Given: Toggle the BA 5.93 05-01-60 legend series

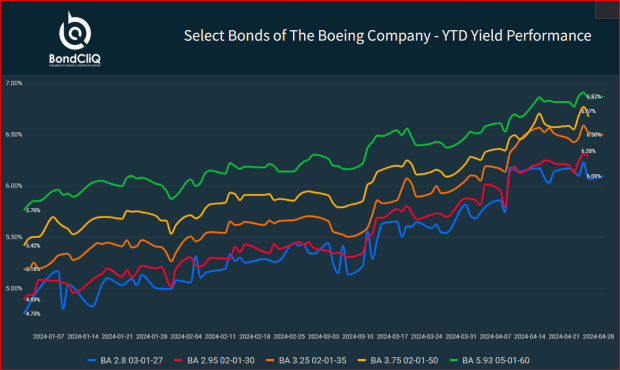Looking at the screenshot, I should coord(490,361).
